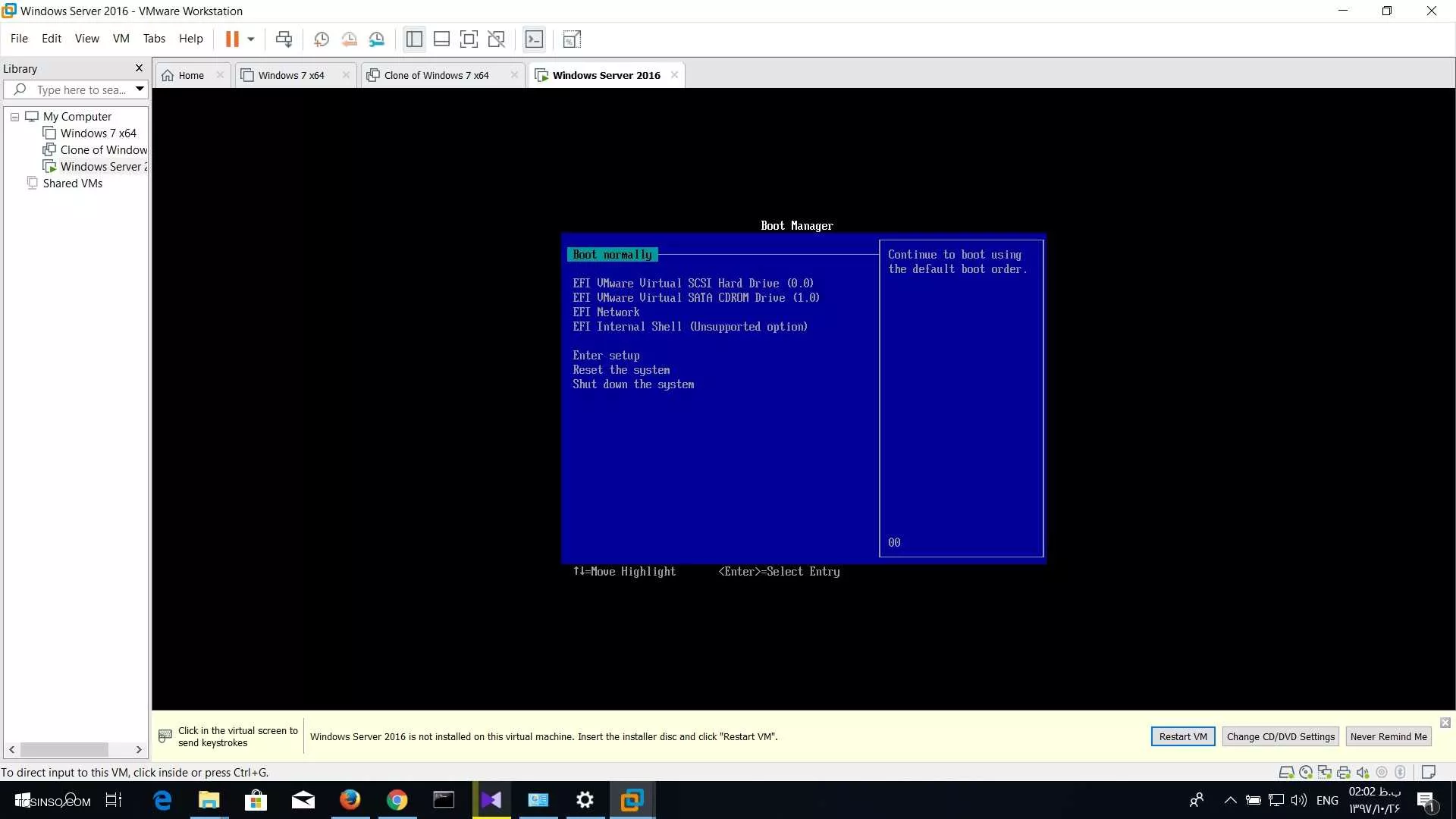Collapse the My Computer tree node

coord(14,117)
